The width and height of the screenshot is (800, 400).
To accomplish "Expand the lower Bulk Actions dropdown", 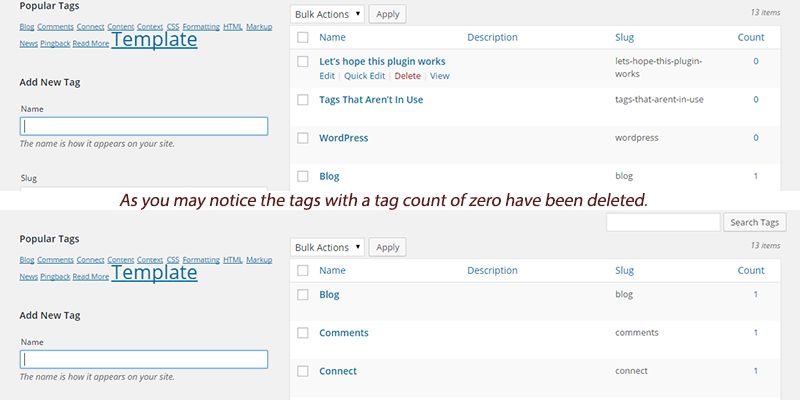I will coord(327,247).
